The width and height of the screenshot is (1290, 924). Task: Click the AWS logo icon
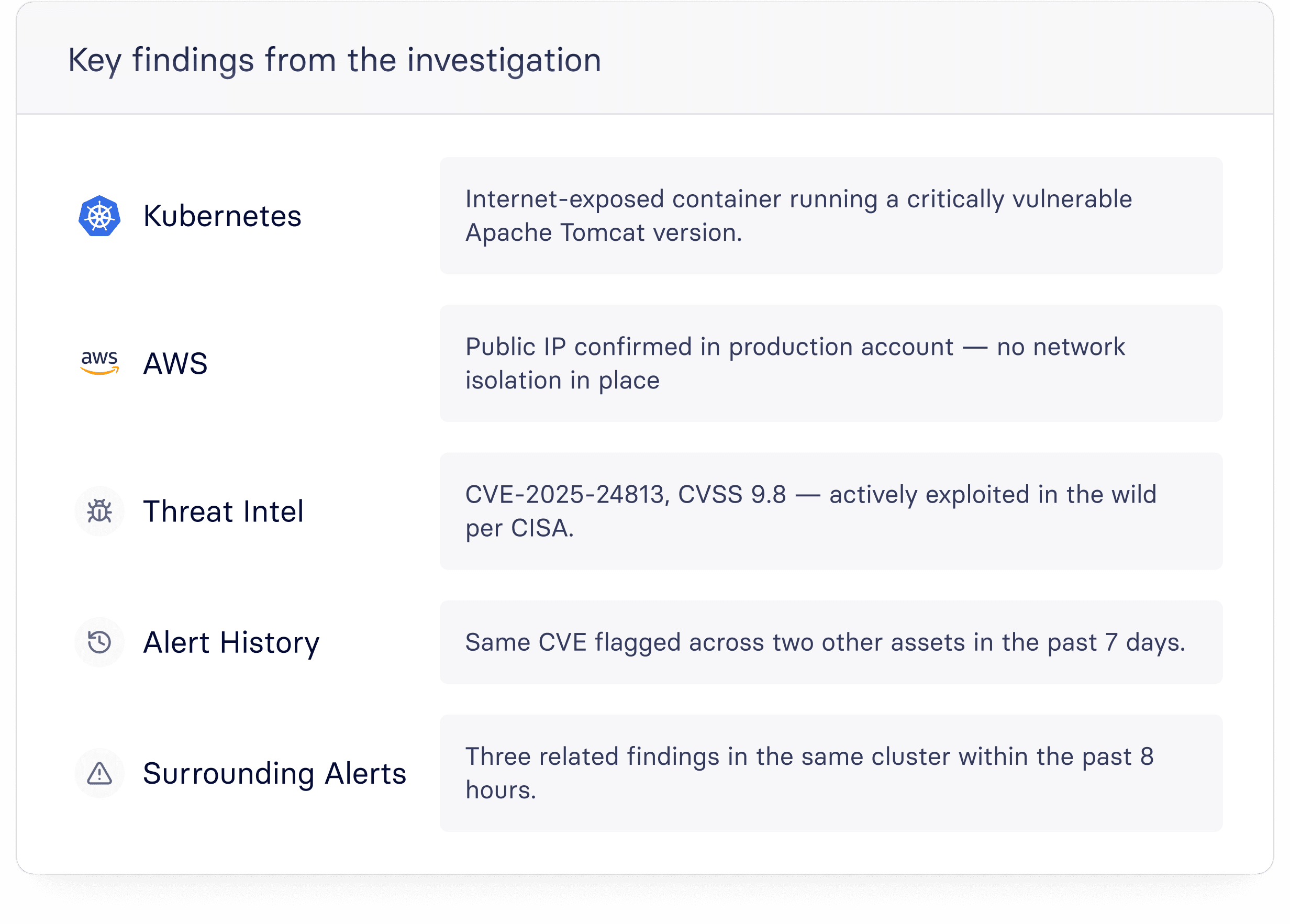coord(99,363)
